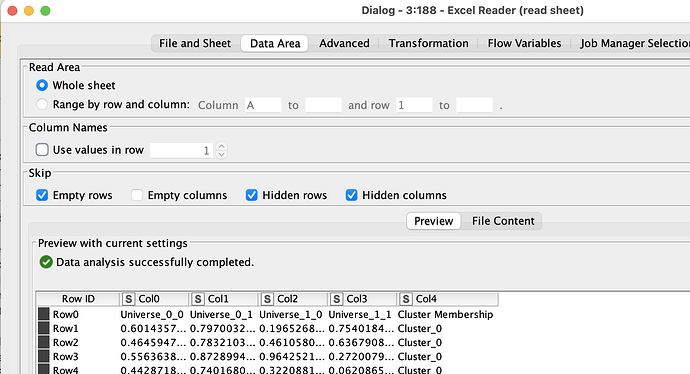Viewport: 690px width, 374px height.
Task: Select the Row0 color marker square
Action: click(x=44, y=314)
